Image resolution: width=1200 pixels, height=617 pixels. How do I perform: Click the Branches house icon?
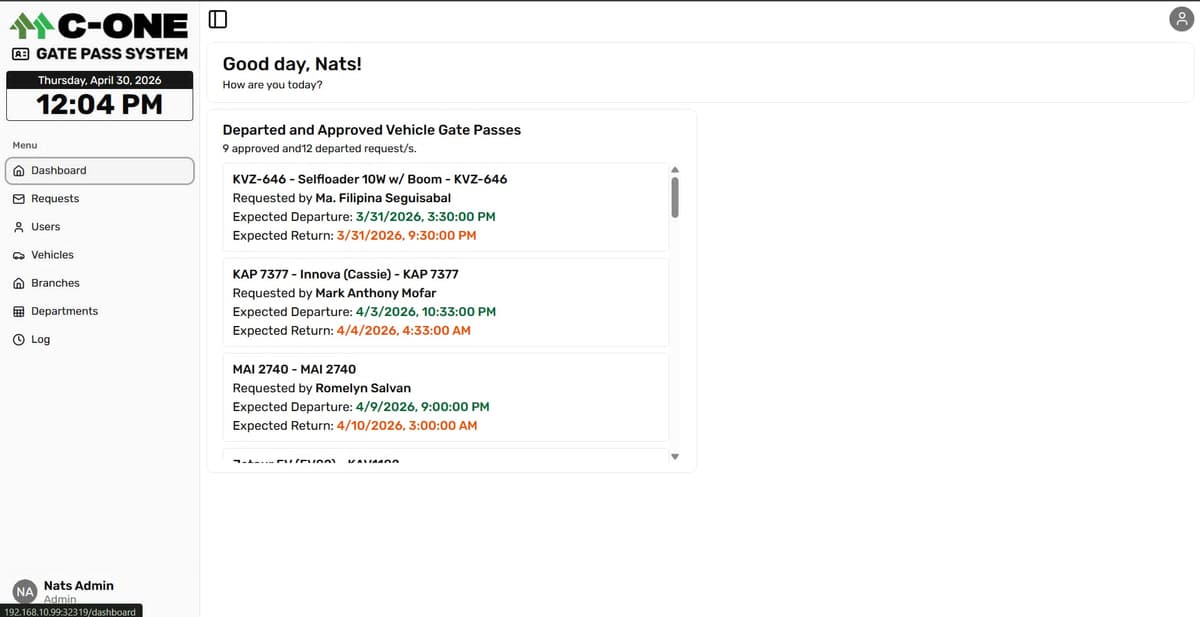[x=19, y=283]
